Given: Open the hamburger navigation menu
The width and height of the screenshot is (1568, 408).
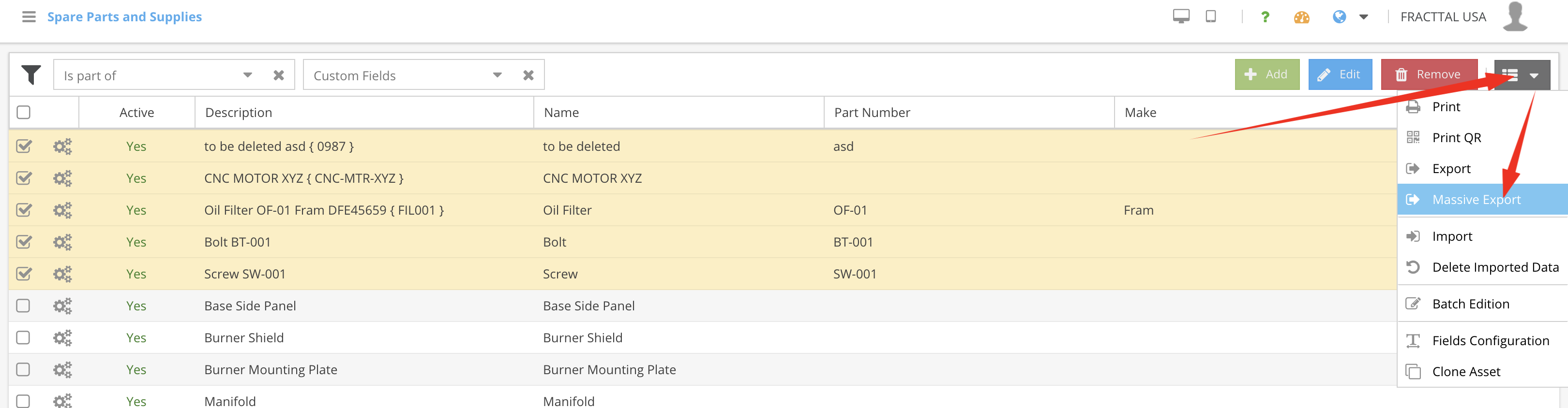Looking at the screenshot, I should [x=29, y=16].
